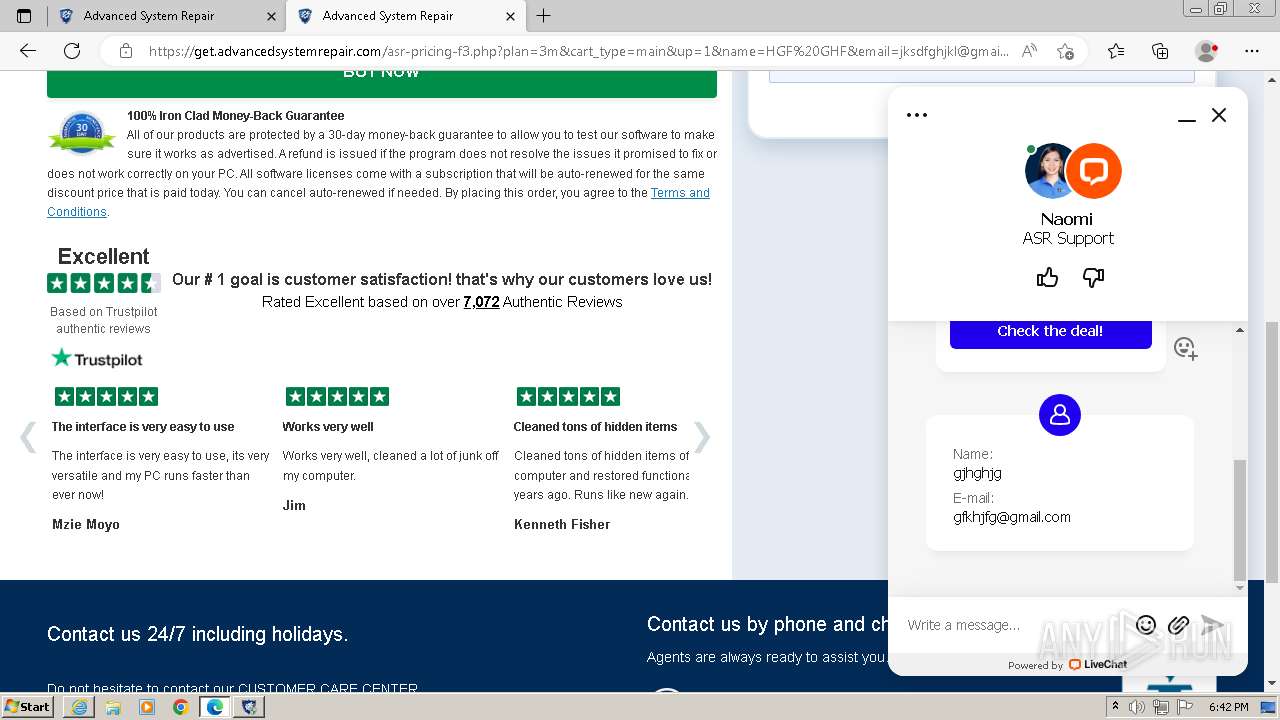Open the emoji picker in chat
Screen dimensions: 1280x720
(1146, 625)
